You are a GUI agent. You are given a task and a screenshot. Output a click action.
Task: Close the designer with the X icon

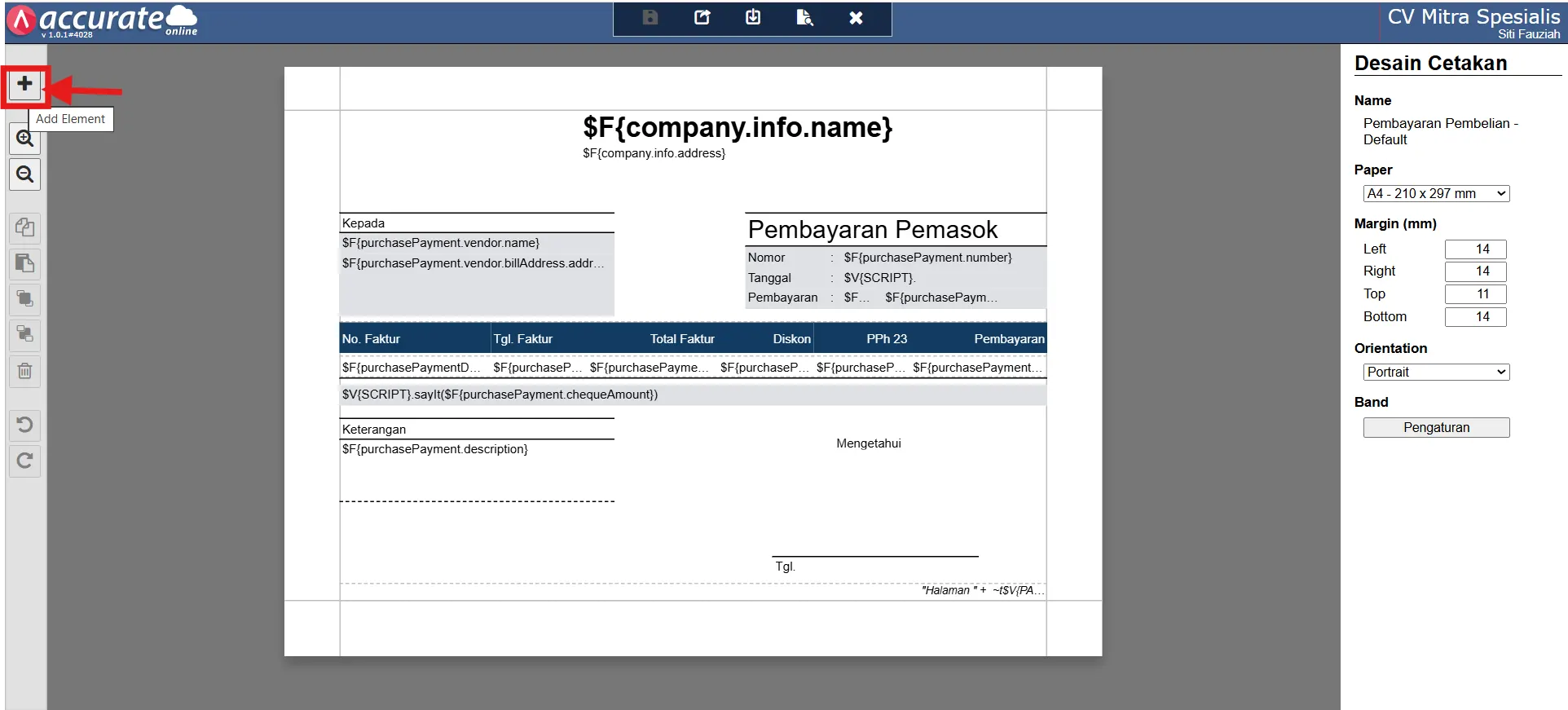(x=856, y=18)
